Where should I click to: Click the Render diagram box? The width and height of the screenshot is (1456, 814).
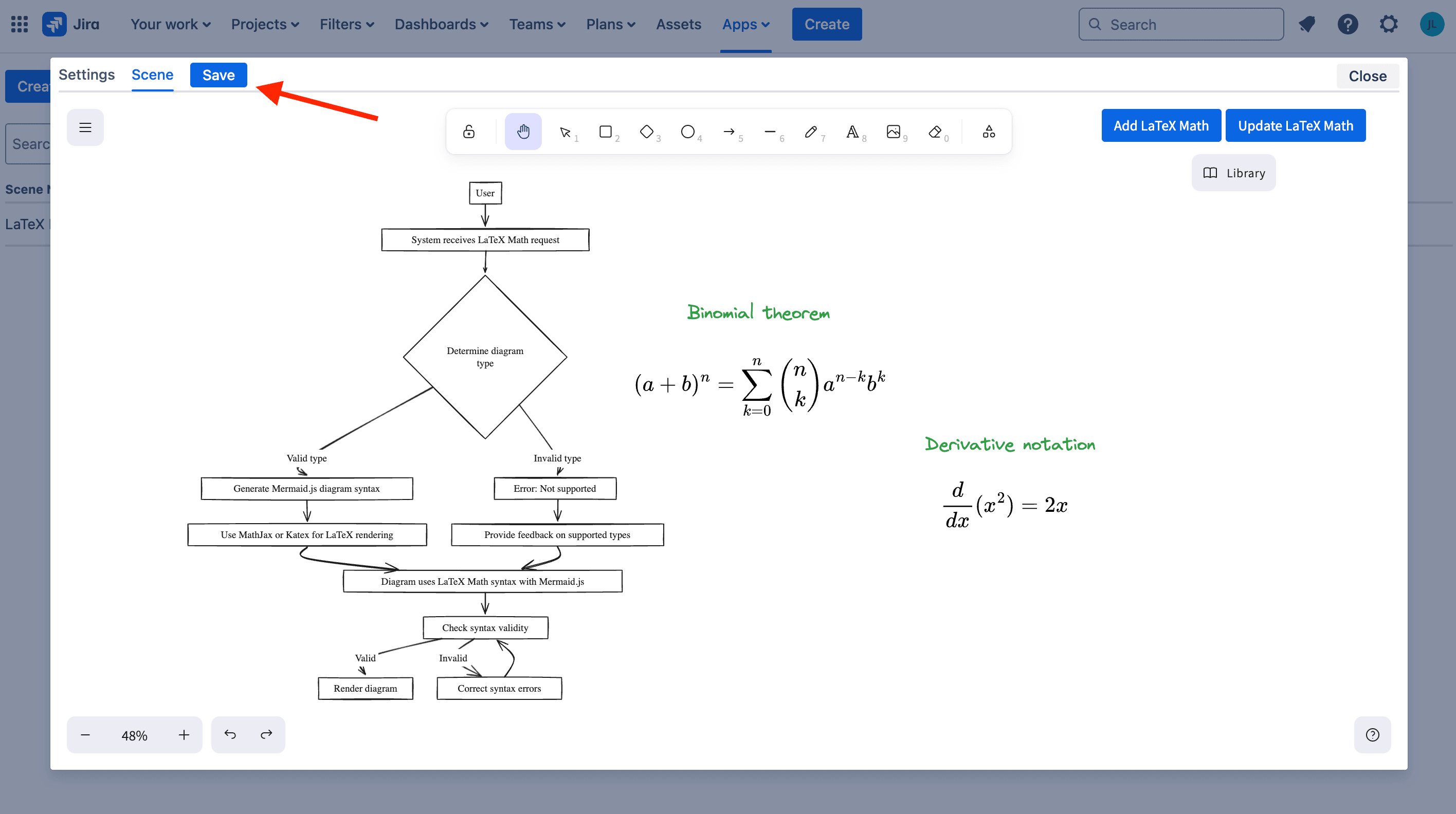pos(365,689)
